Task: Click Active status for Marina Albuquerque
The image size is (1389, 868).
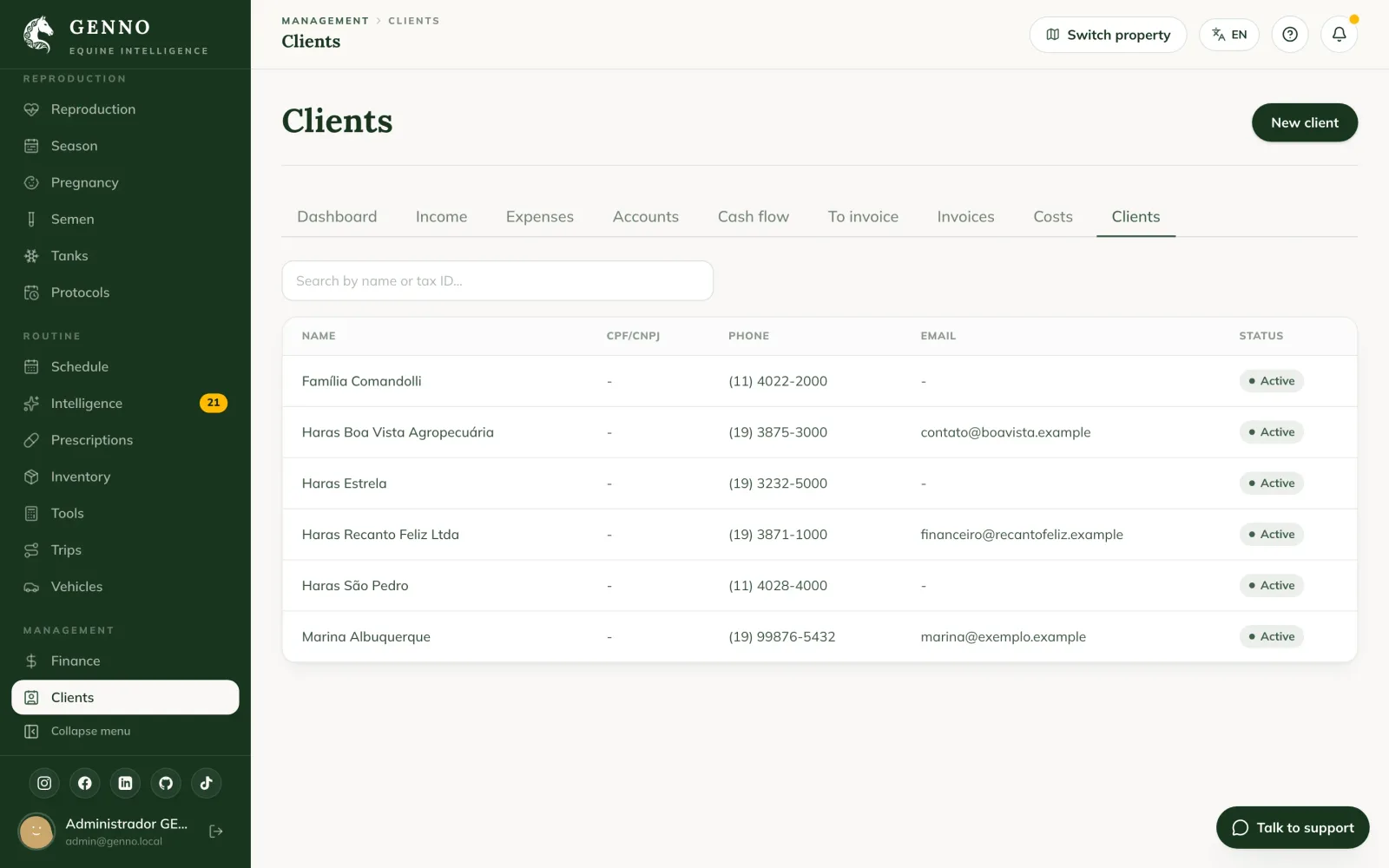Action: point(1271,637)
